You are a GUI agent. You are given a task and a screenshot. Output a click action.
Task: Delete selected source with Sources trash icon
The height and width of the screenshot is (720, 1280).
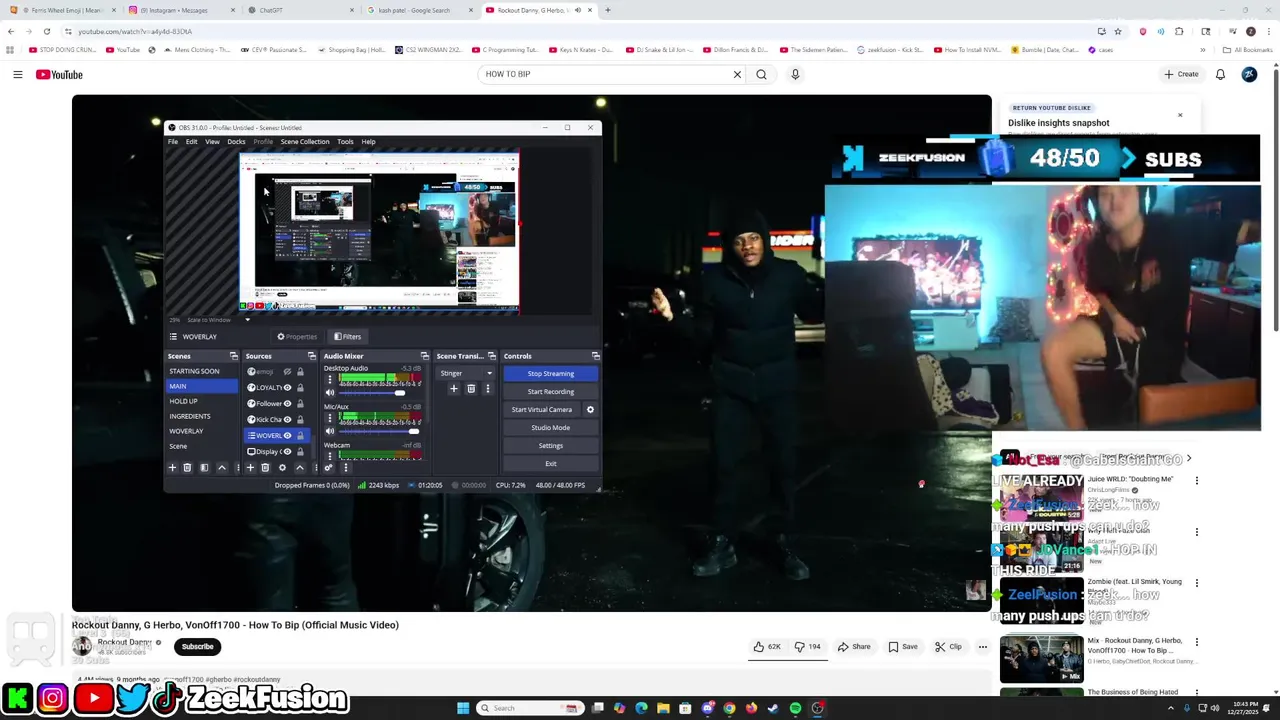pyautogui.click(x=265, y=467)
